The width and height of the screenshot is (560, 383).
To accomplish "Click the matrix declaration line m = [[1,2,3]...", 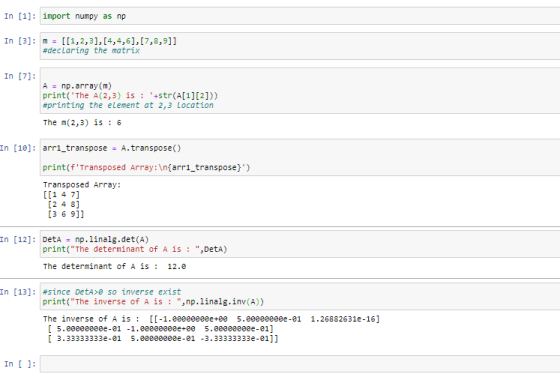I will tap(110, 41).
